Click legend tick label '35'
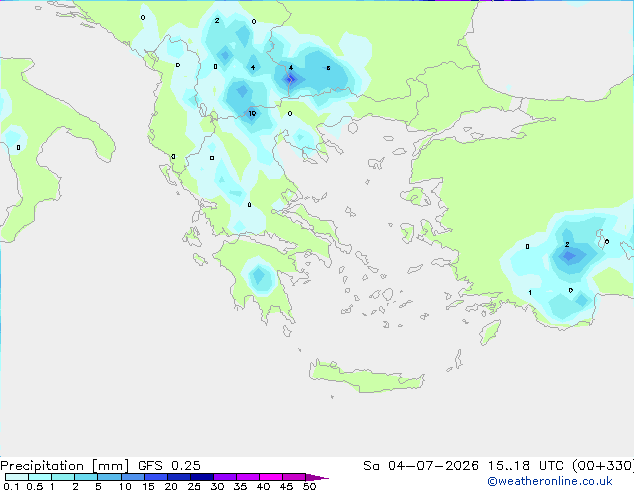634x490 pixels. point(240,486)
